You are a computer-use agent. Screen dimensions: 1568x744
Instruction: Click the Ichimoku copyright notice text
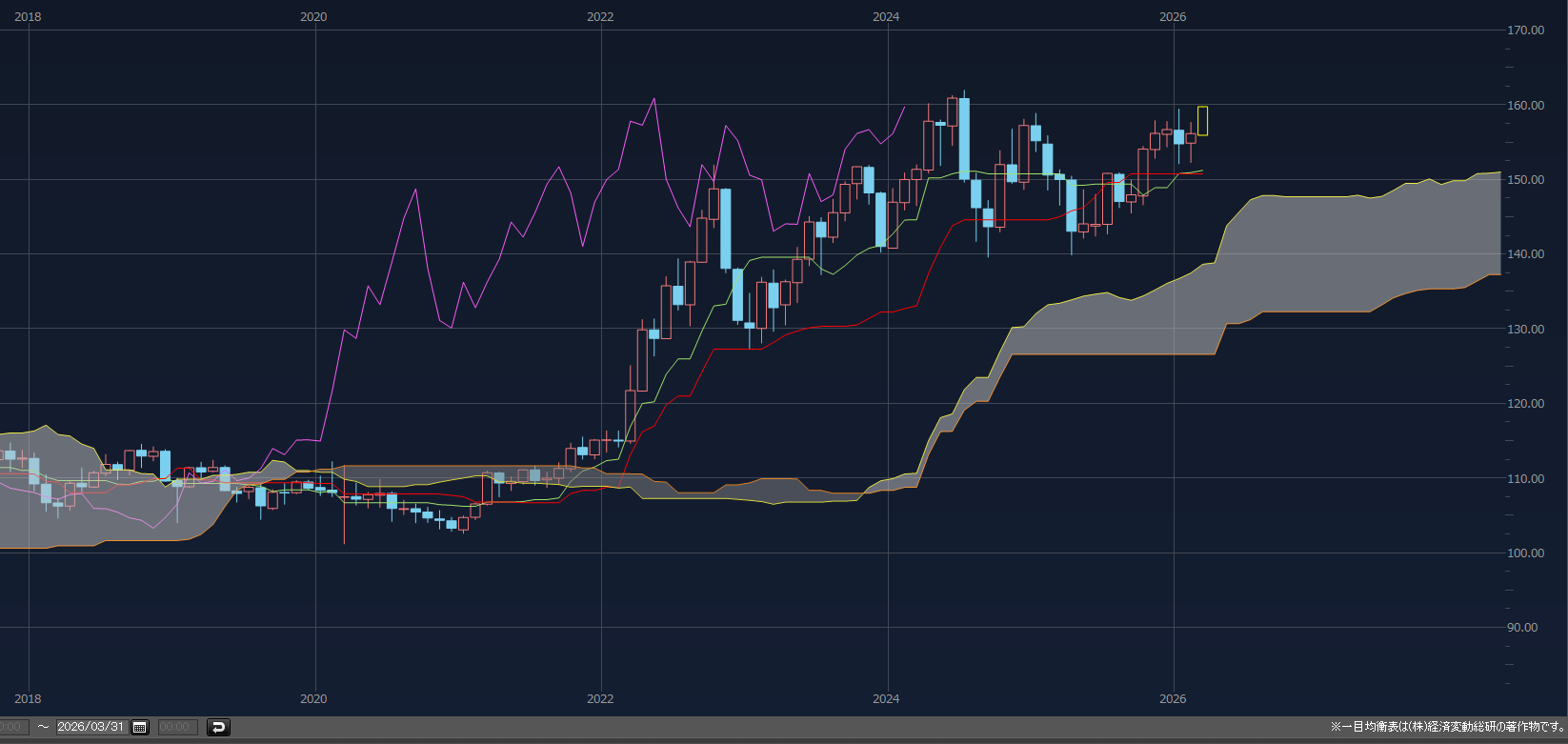point(1447,727)
